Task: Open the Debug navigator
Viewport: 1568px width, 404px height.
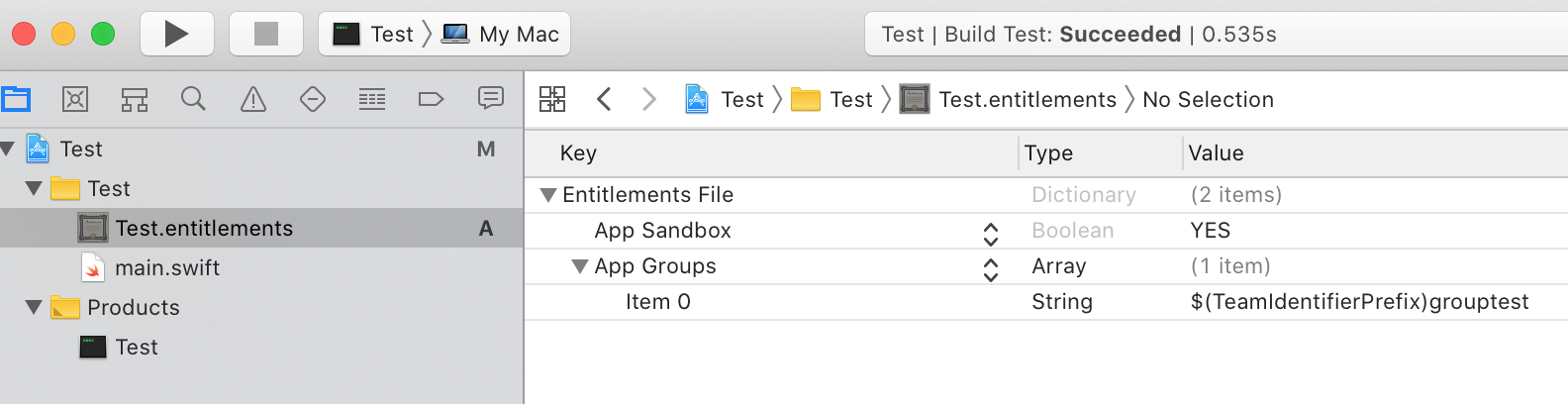Action: click(372, 99)
